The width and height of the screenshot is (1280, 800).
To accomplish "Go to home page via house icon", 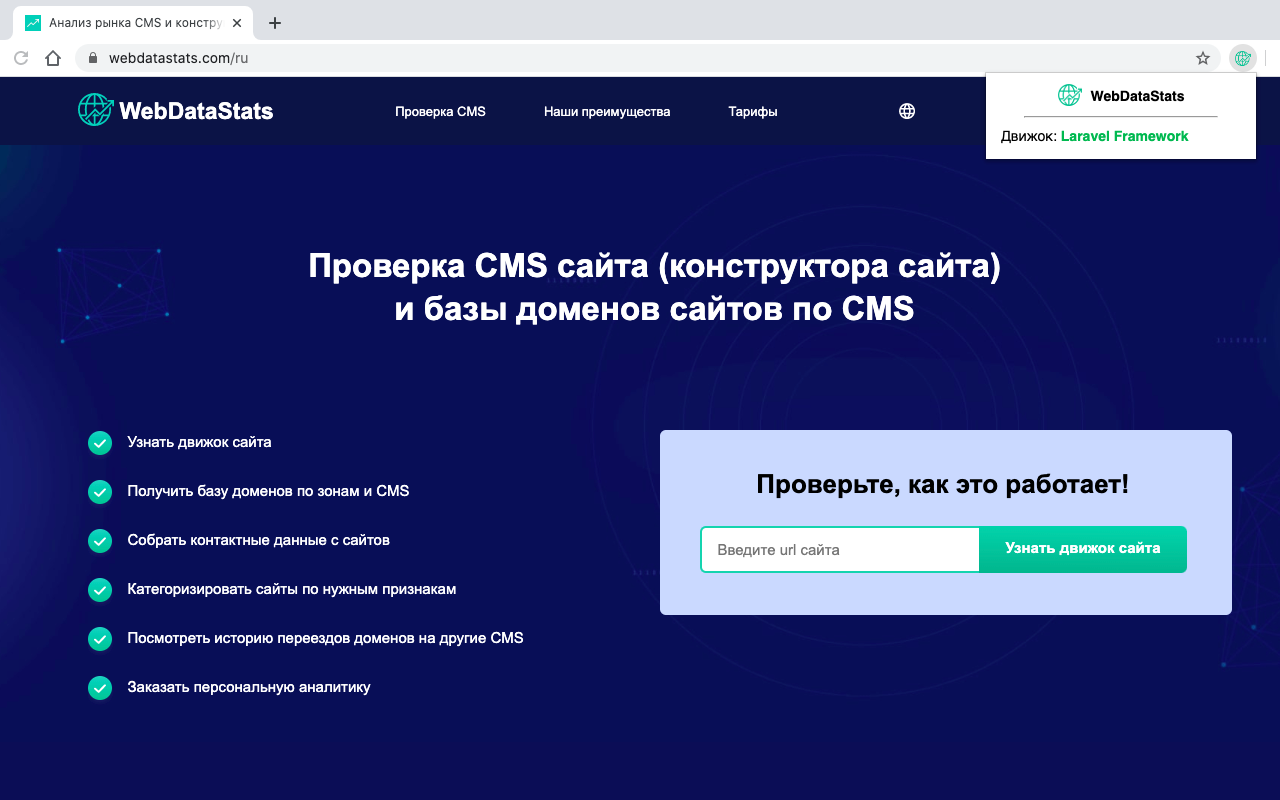I will click(x=53, y=58).
